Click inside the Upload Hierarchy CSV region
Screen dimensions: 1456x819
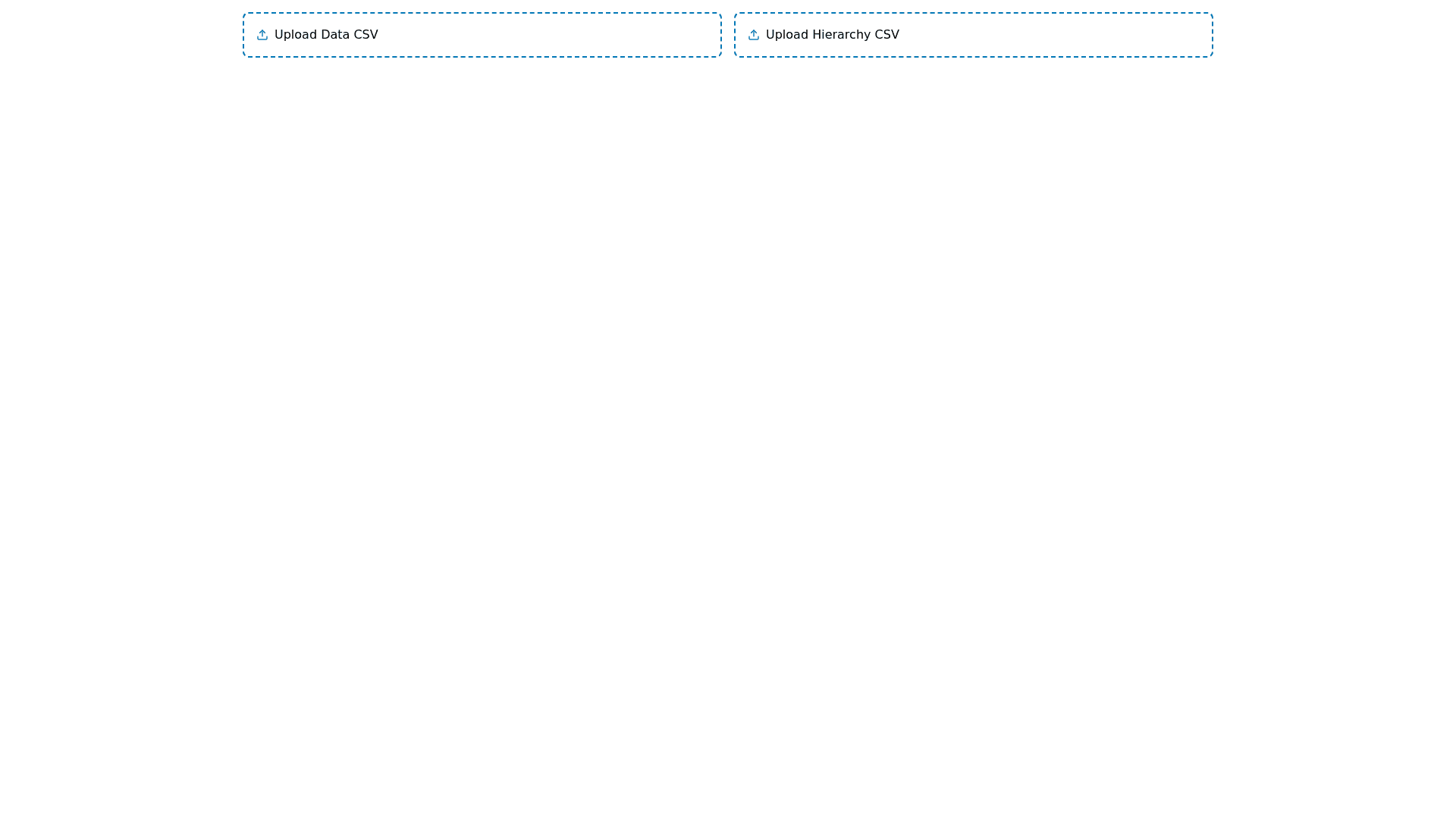(973, 35)
